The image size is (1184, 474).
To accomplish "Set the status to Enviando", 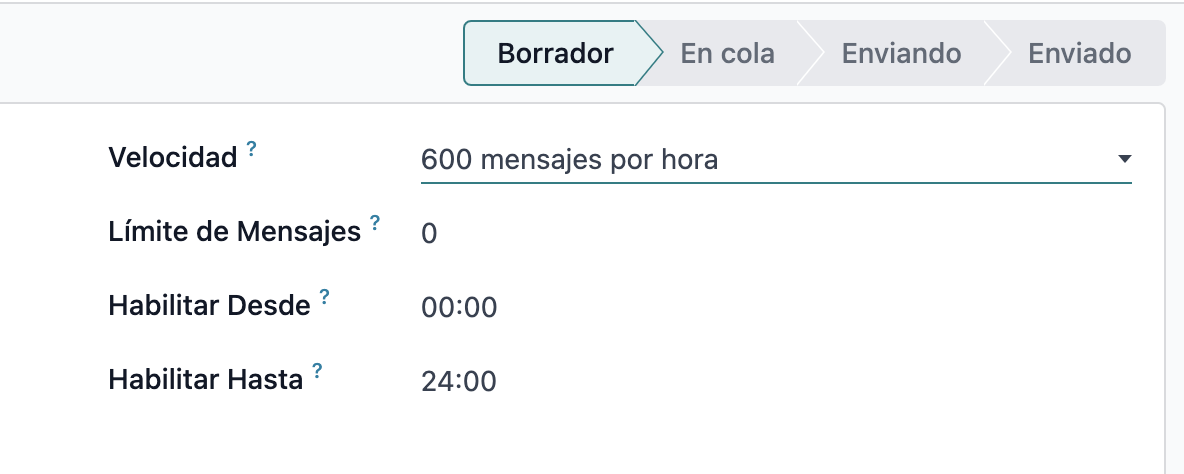I will click(901, 53).
